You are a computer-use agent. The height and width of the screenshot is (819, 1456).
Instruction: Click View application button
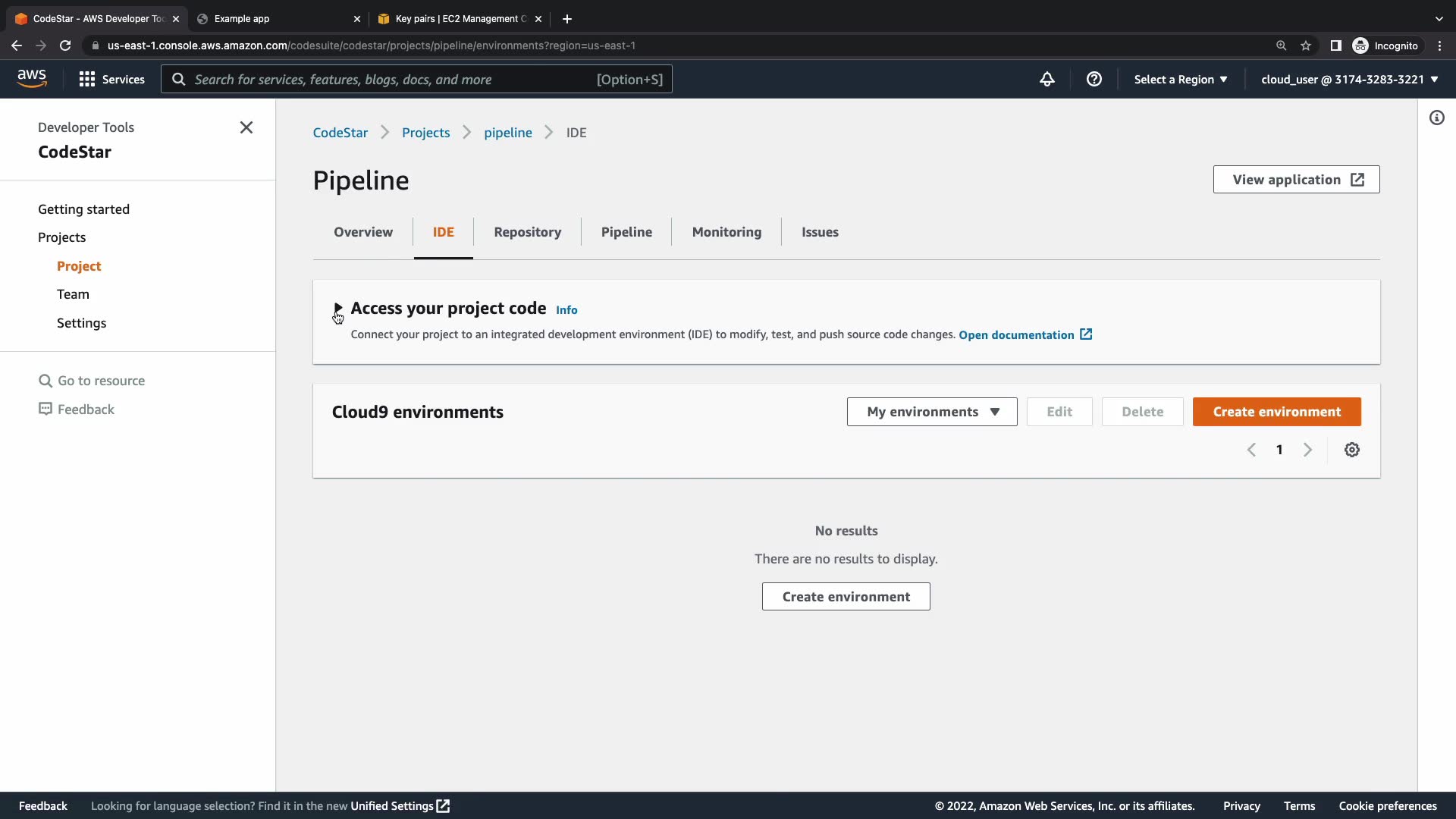tap(1296, 180)
